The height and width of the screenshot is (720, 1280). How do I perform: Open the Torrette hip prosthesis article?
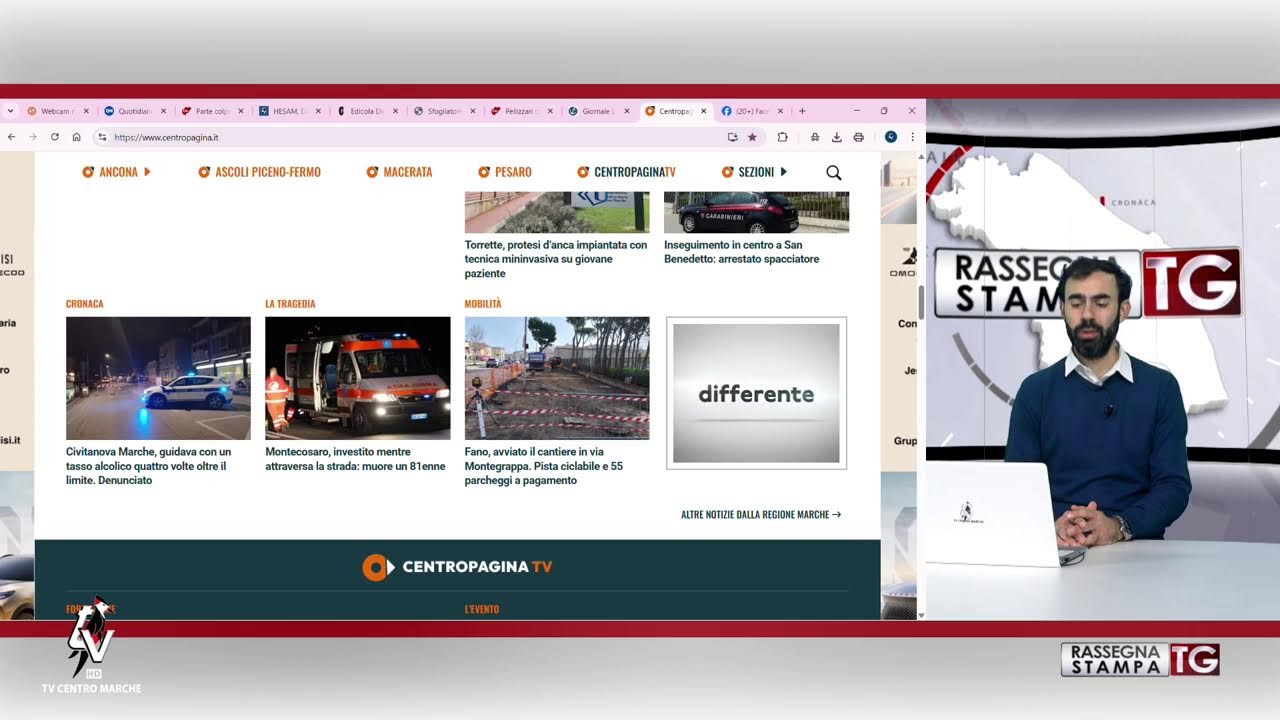[x=556, y=259]
